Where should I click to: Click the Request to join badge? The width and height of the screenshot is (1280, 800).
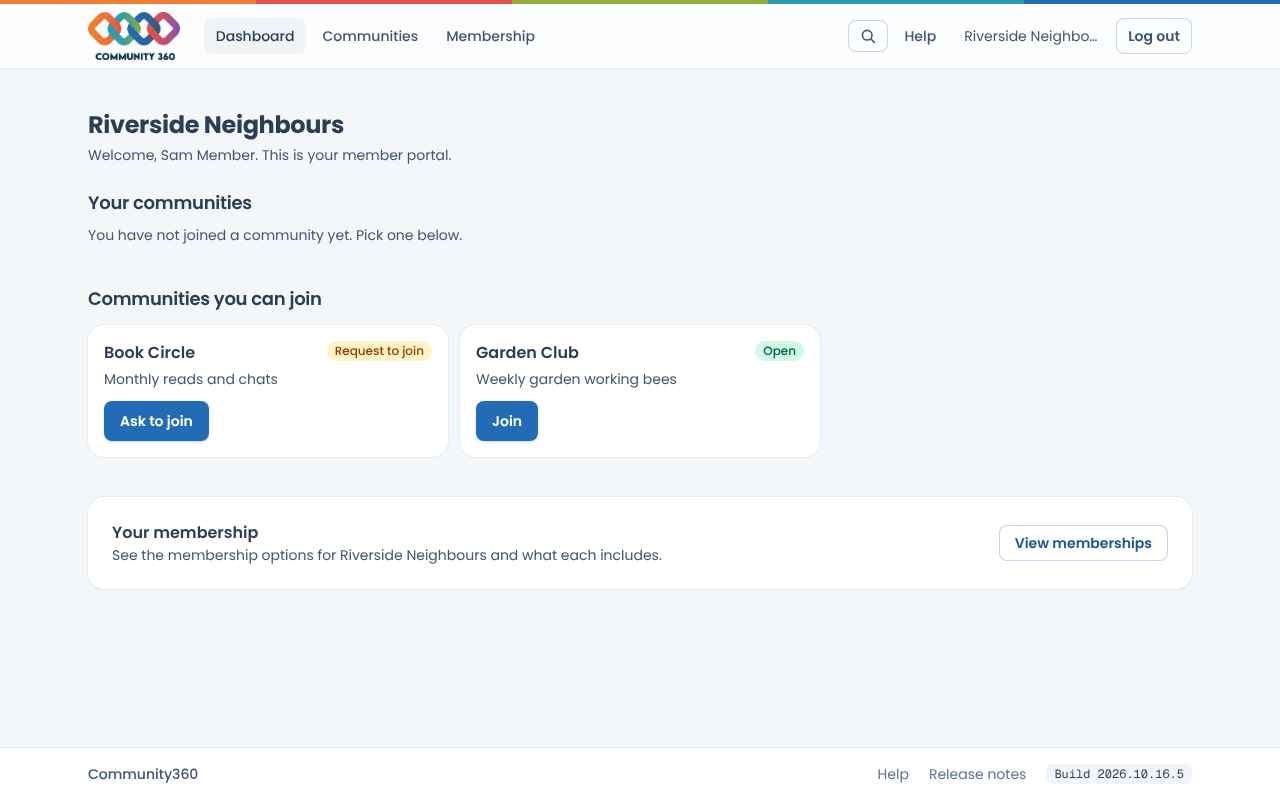379,351
